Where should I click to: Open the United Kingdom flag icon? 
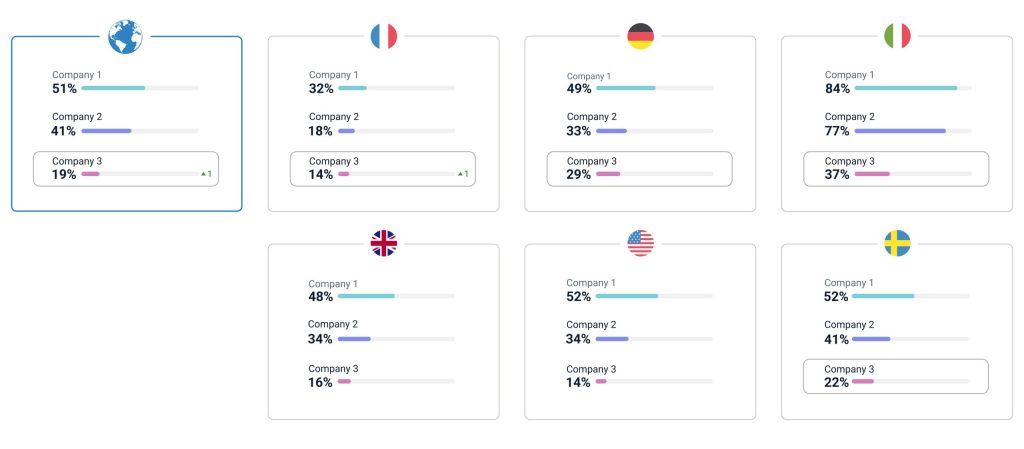pyautogui.click(x=384, y=243)
